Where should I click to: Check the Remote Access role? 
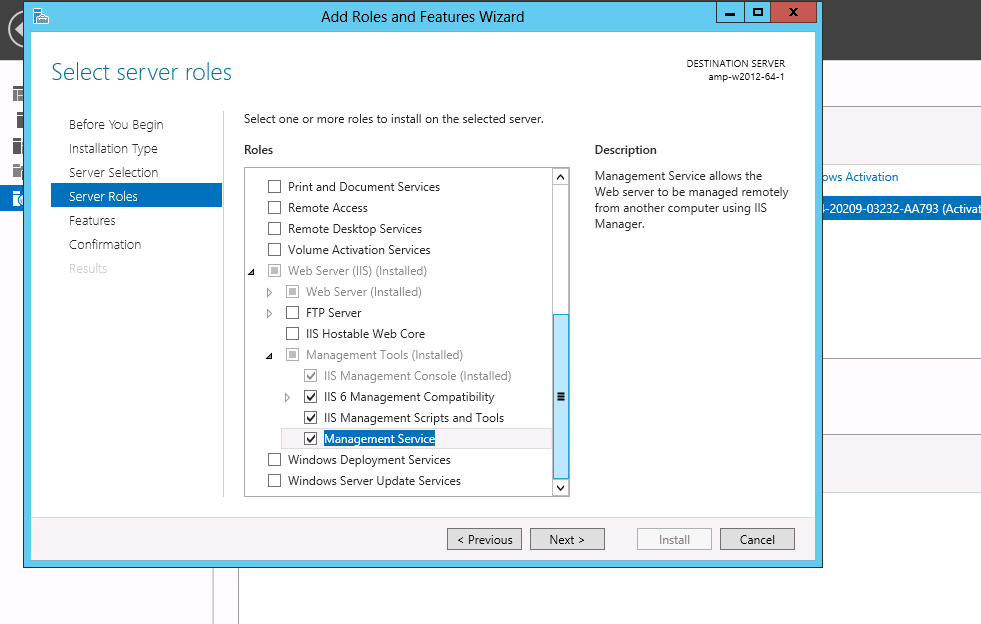[274, 208]
